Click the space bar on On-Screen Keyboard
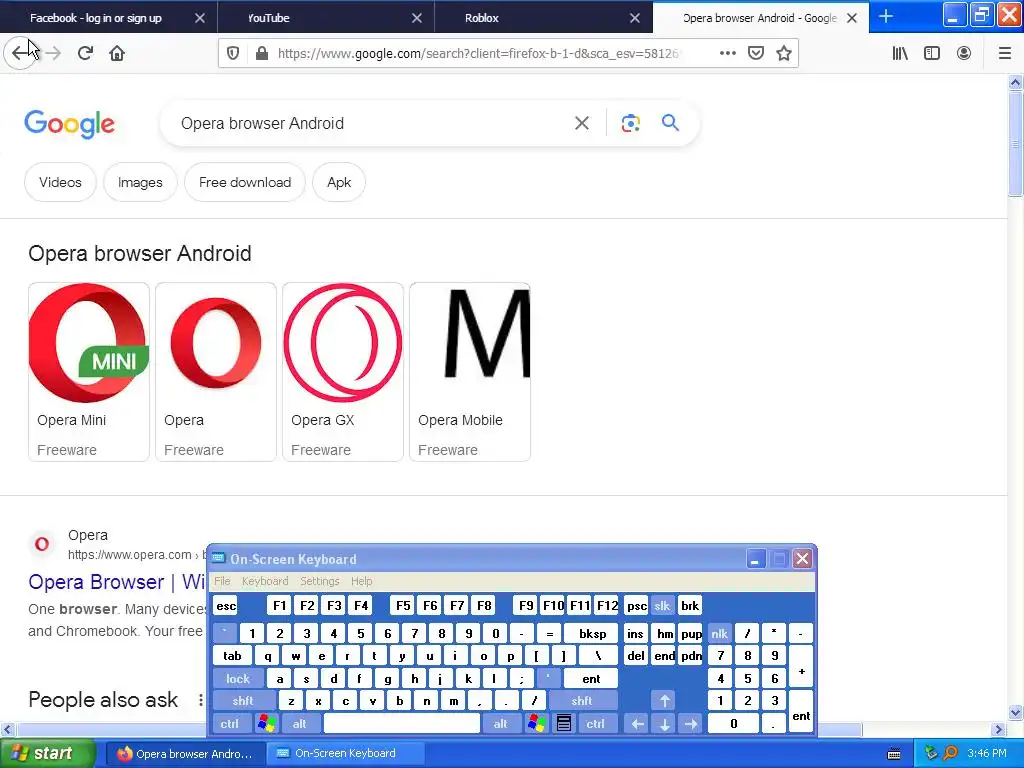This screenshot has height=768, width=1024. pos(402,723)
